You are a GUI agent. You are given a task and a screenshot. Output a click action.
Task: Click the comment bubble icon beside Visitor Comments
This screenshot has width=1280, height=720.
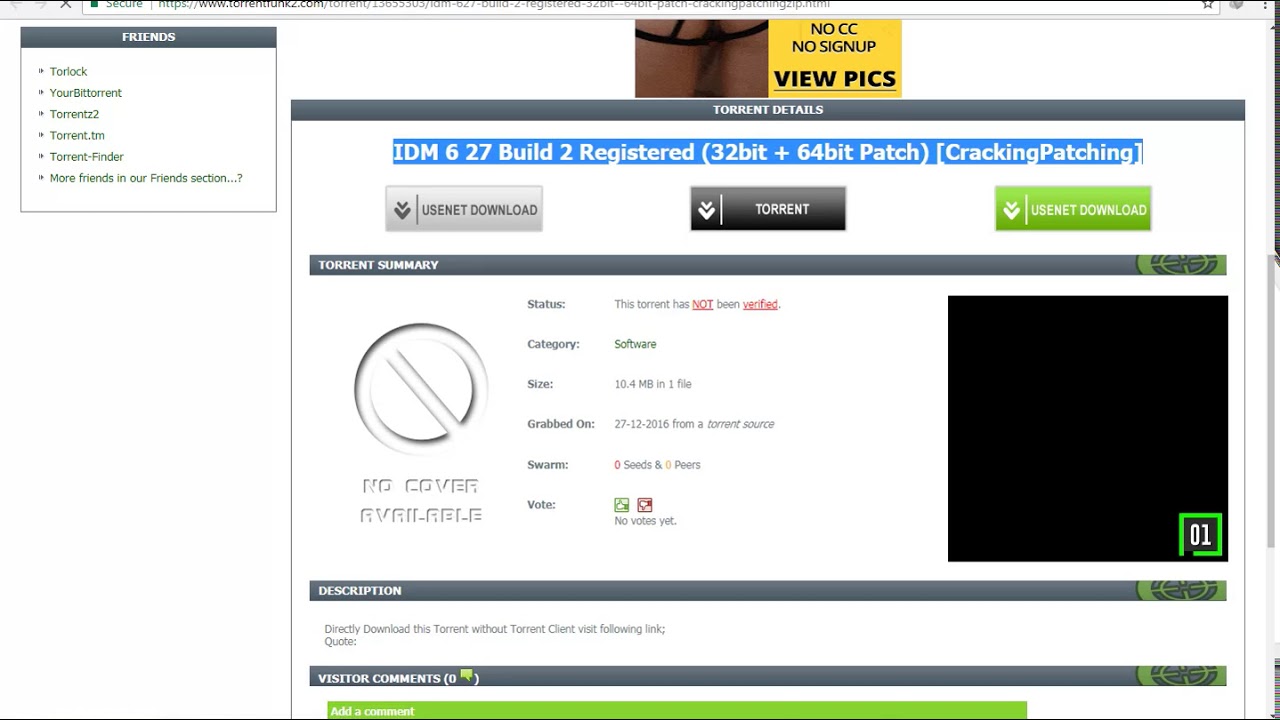tap(466, 677)
